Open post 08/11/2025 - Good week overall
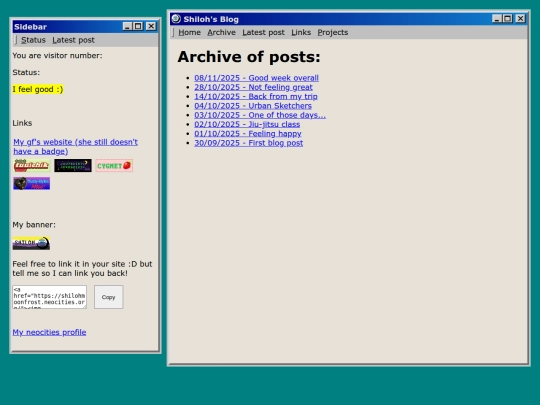The height and width of the screenshot is (405, 540). click(256, 78)
